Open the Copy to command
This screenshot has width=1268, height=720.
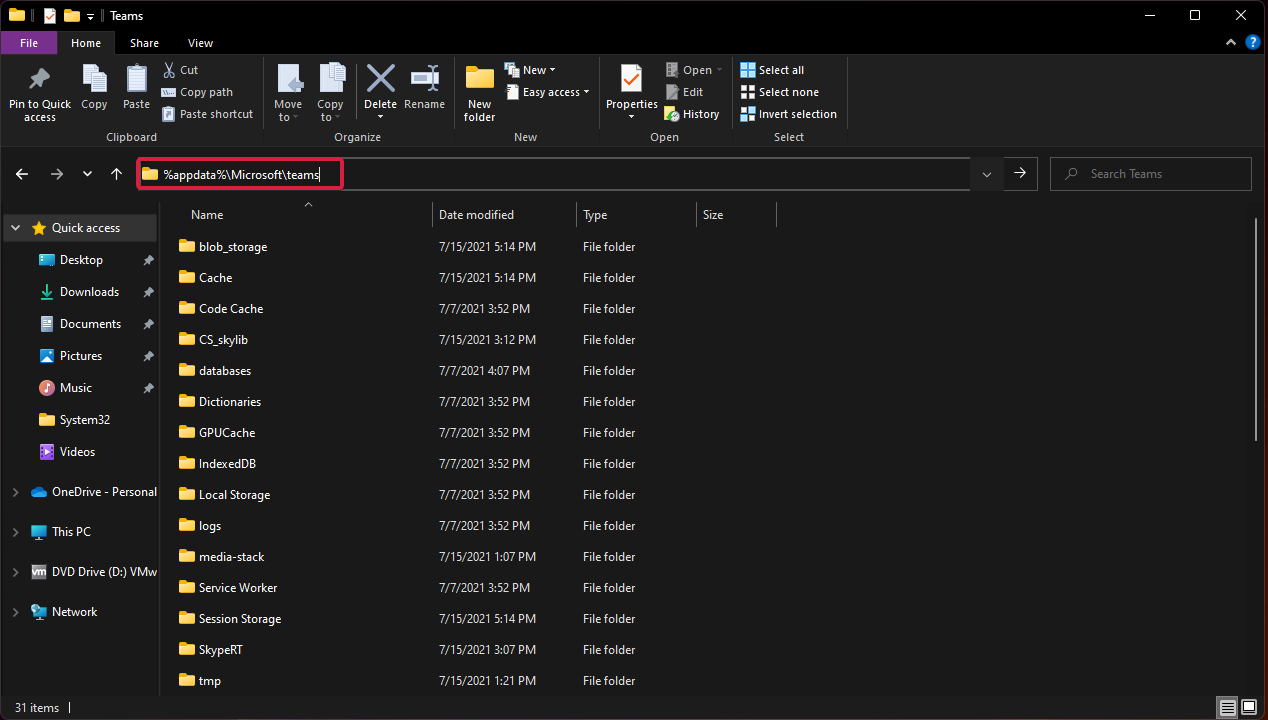(330, 92)
